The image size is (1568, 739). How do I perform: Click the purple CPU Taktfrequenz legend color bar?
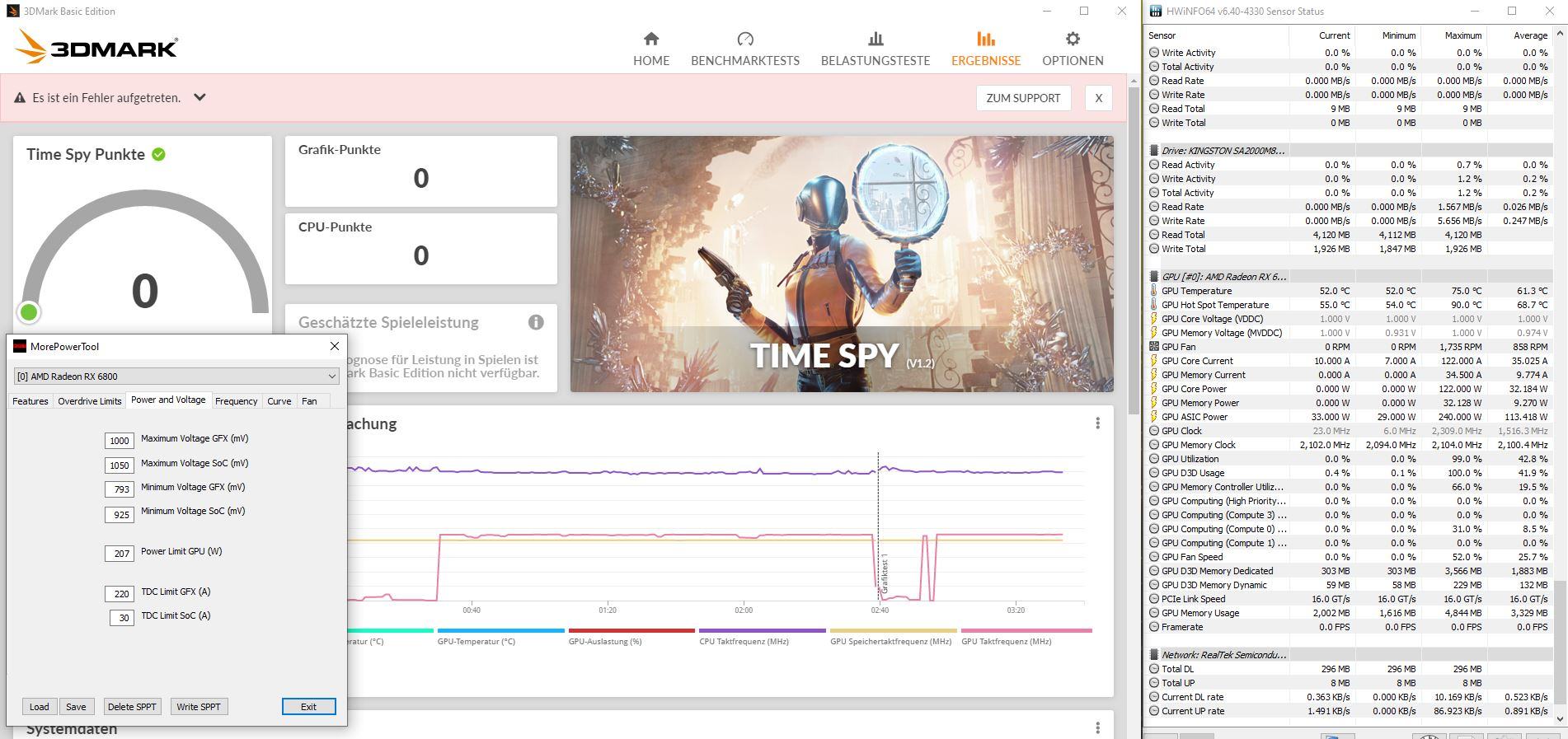pos(763,630)
